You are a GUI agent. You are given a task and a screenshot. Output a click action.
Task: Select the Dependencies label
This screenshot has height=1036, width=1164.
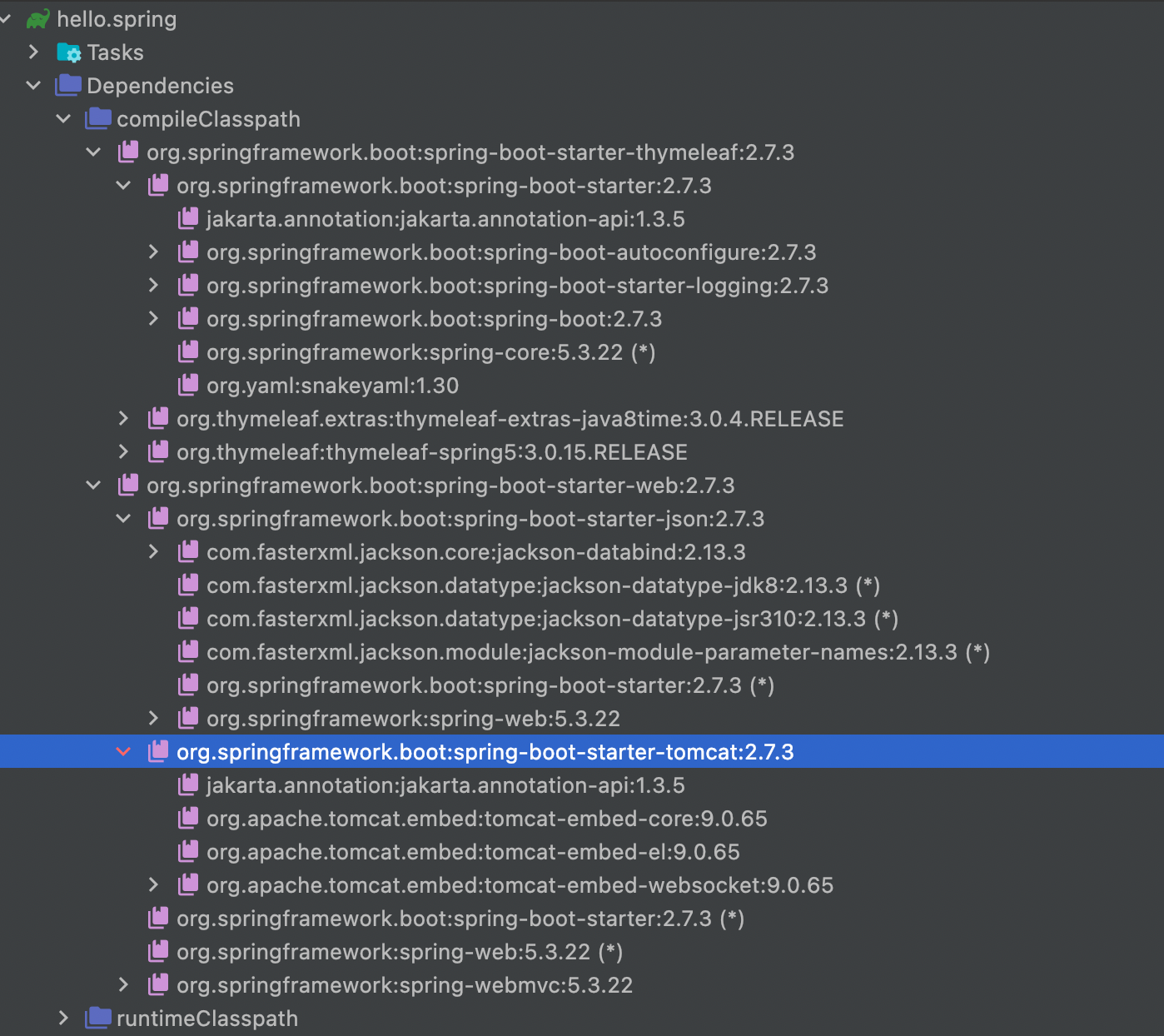160,86
